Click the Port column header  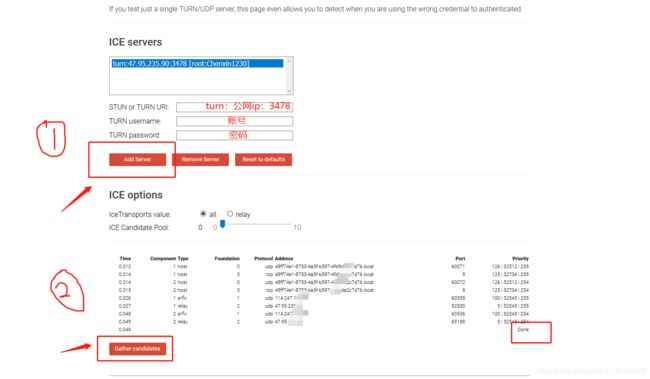tap(460, 258)
